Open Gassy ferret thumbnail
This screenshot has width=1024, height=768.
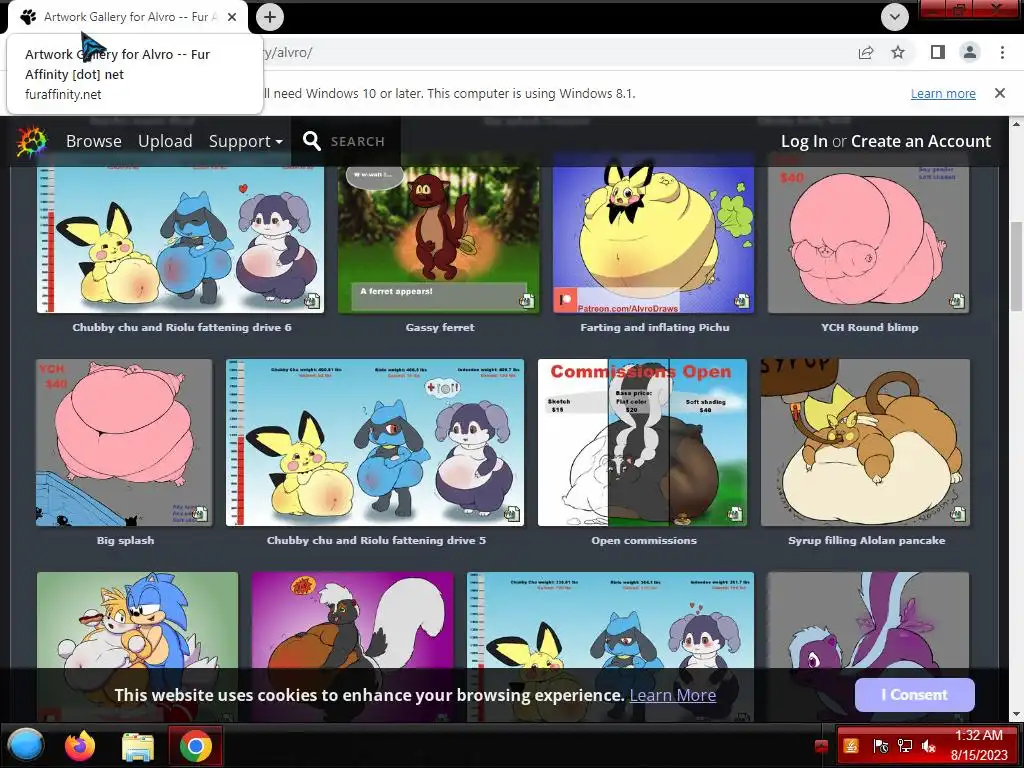pos(439,239)
